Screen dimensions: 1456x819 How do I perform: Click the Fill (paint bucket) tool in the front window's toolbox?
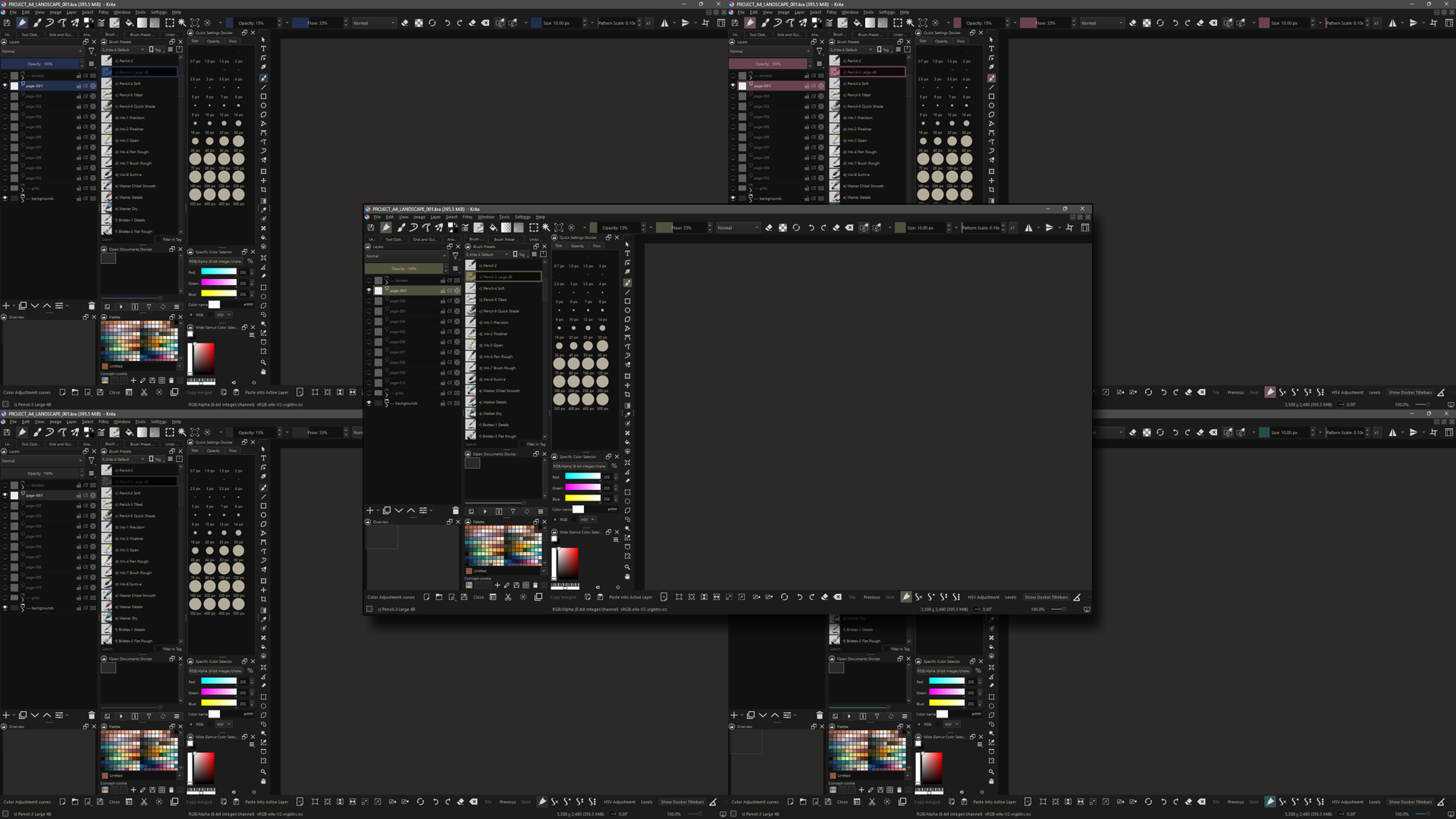[627, 442]
